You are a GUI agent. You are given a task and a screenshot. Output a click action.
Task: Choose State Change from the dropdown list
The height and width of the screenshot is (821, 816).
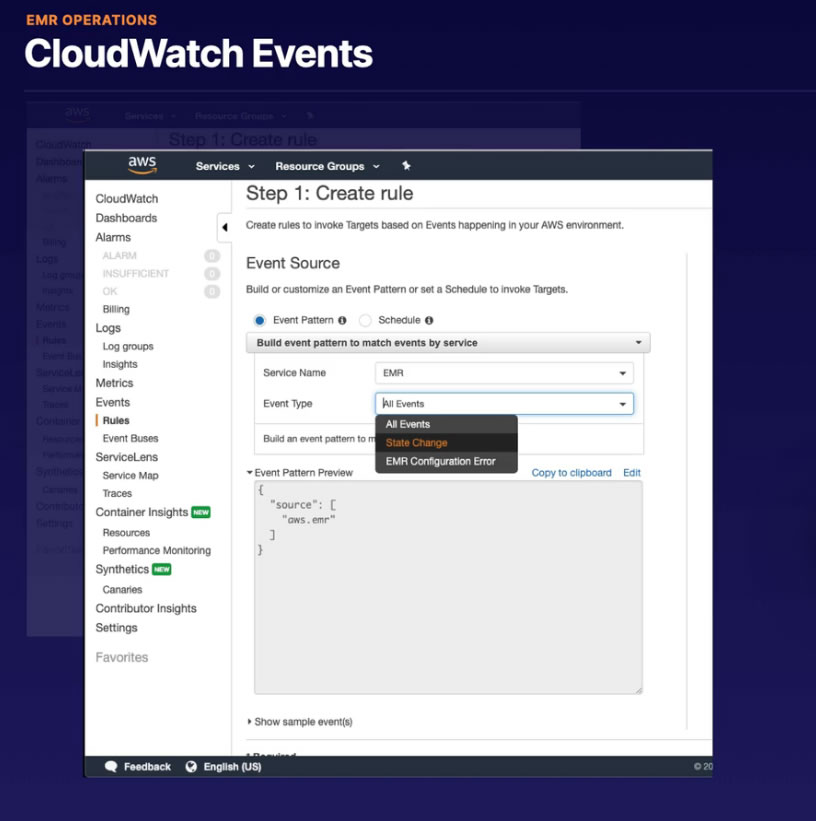point(446,442)
